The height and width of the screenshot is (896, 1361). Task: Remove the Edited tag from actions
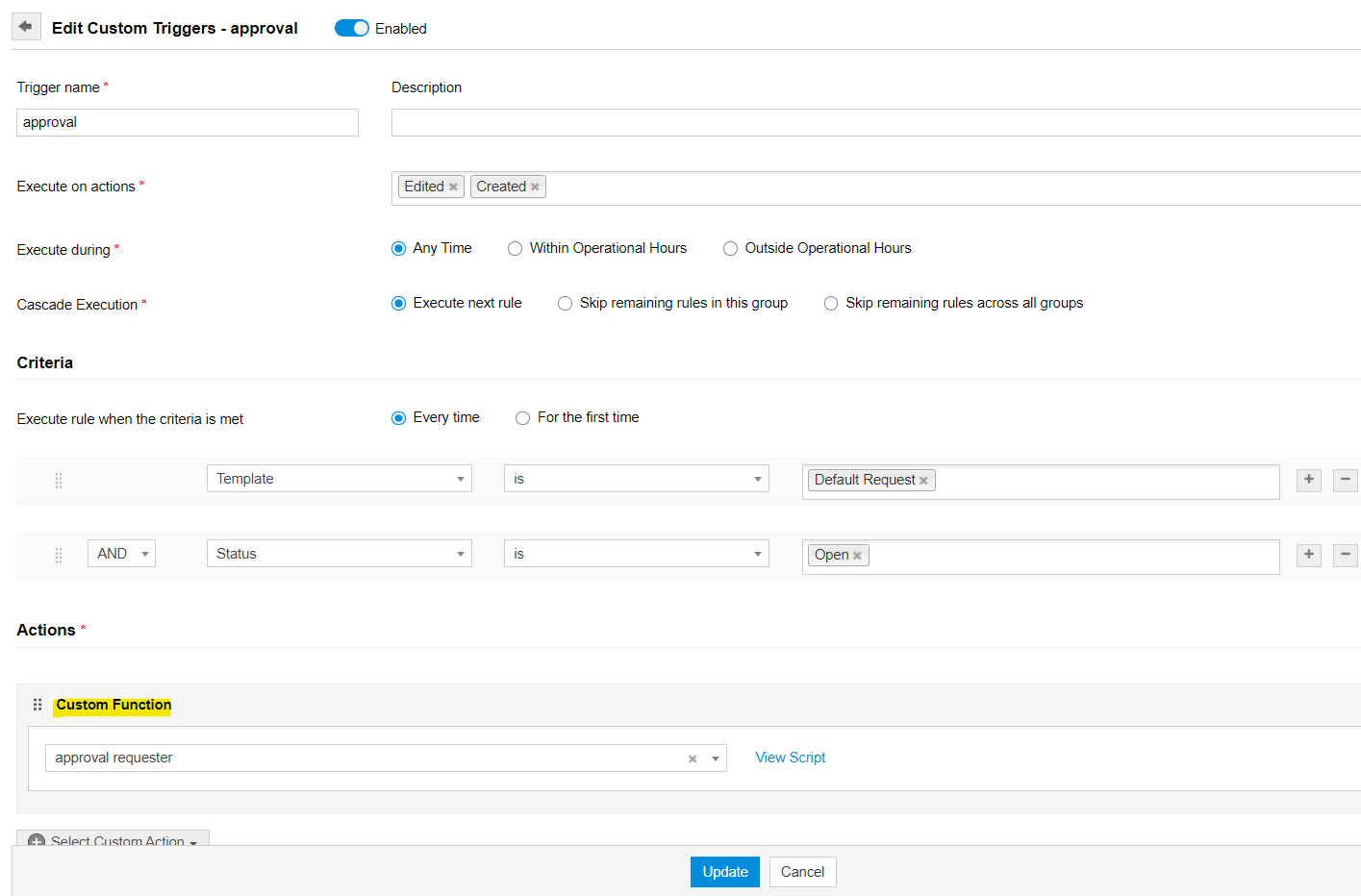pos(453,187)
